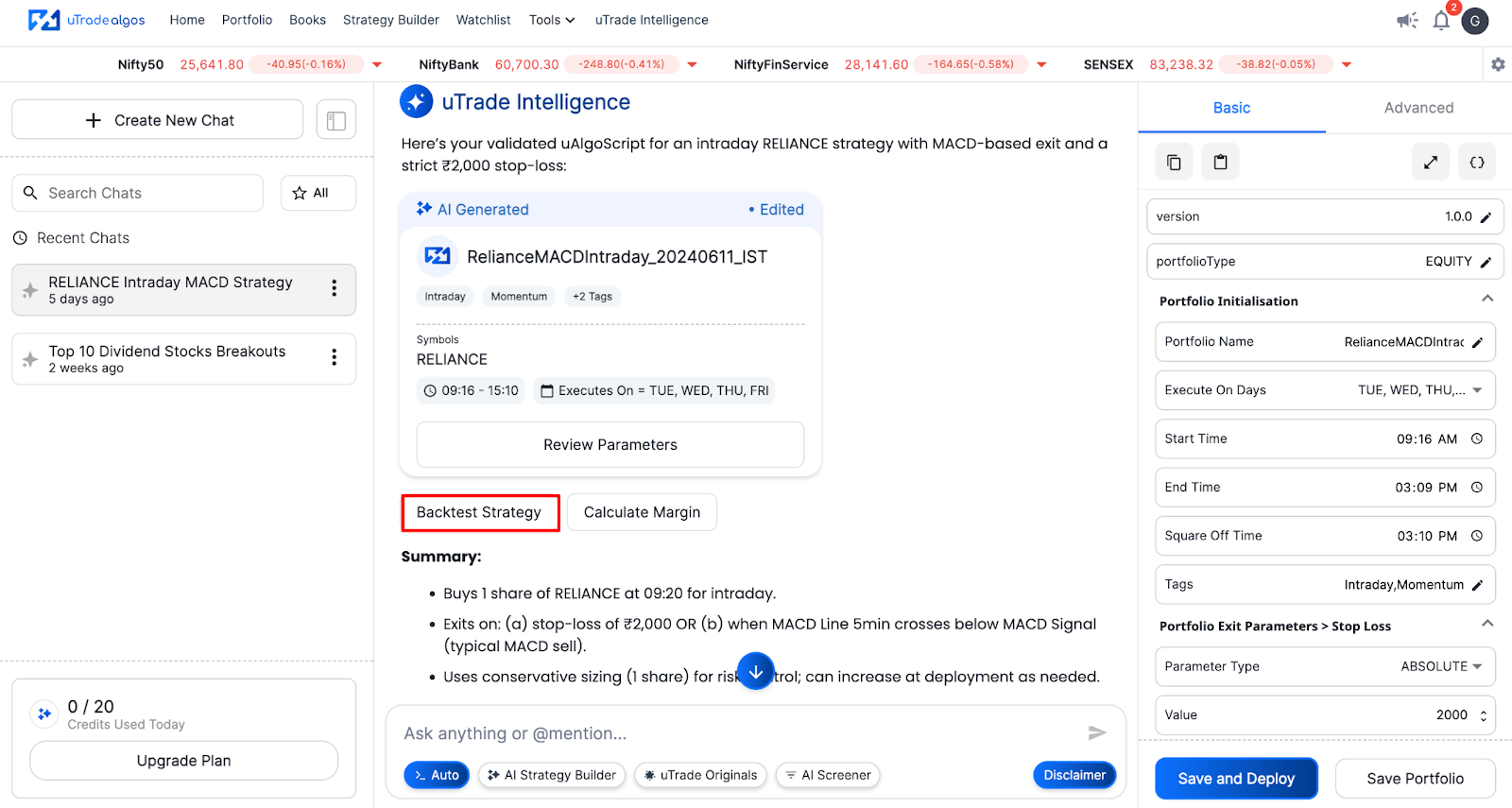
Task: Open Strategy Builder page
Action: [391, 20]
